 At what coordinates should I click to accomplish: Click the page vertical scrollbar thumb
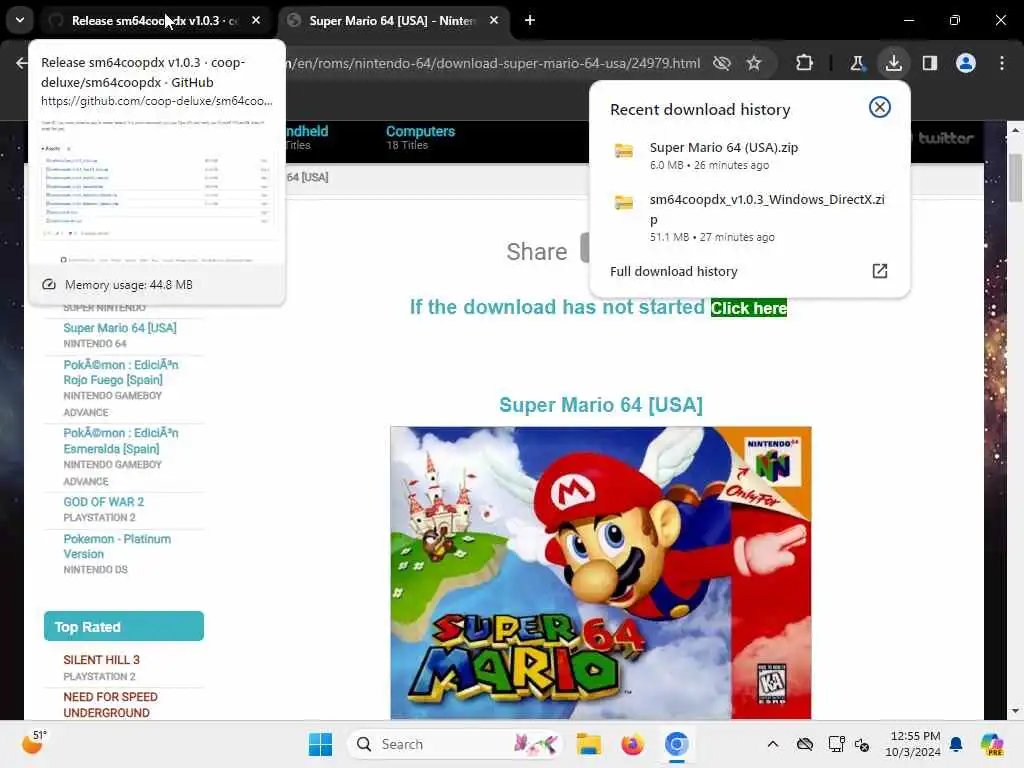[x=1015, y=178]
